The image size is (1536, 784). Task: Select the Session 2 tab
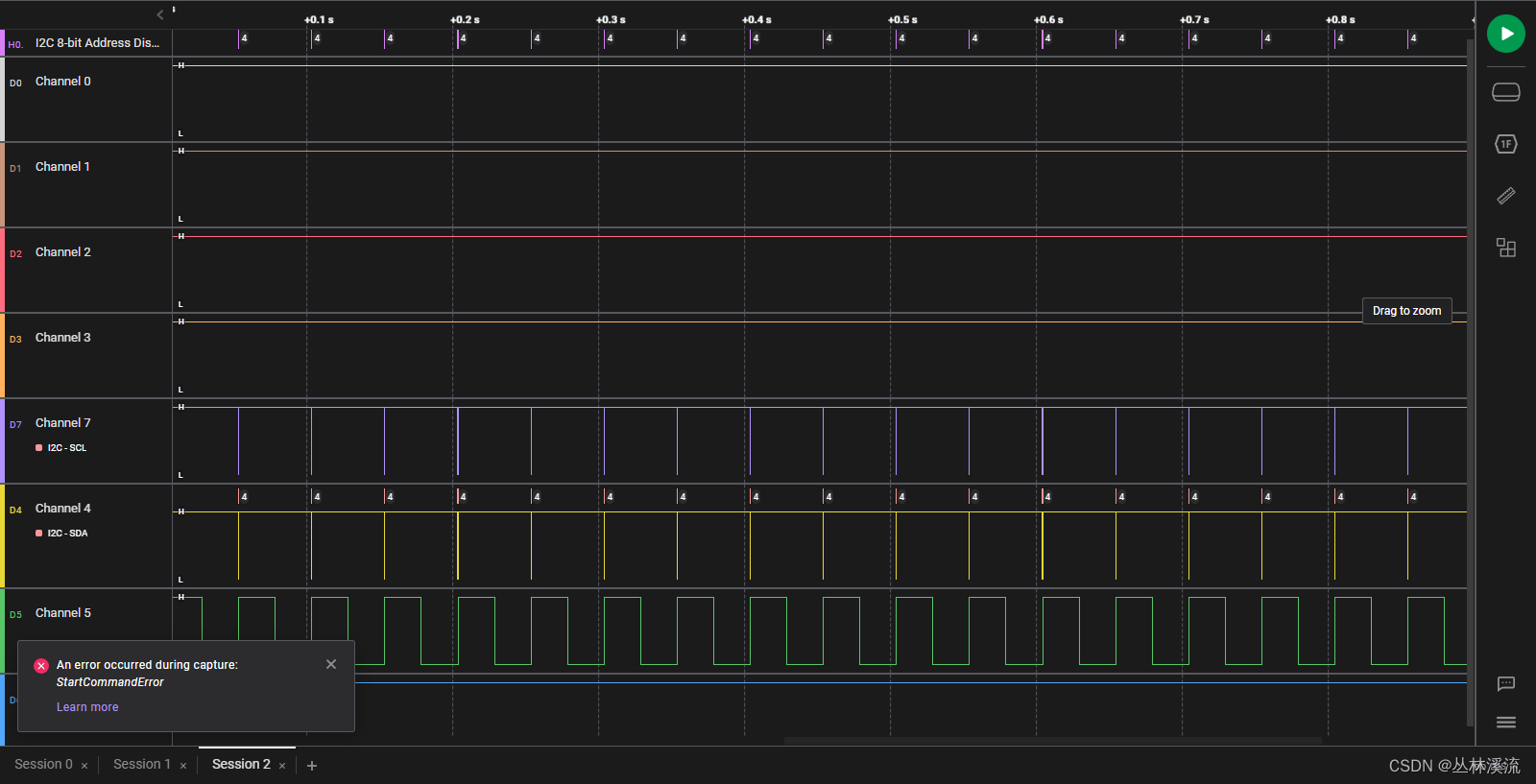point(241,764)
